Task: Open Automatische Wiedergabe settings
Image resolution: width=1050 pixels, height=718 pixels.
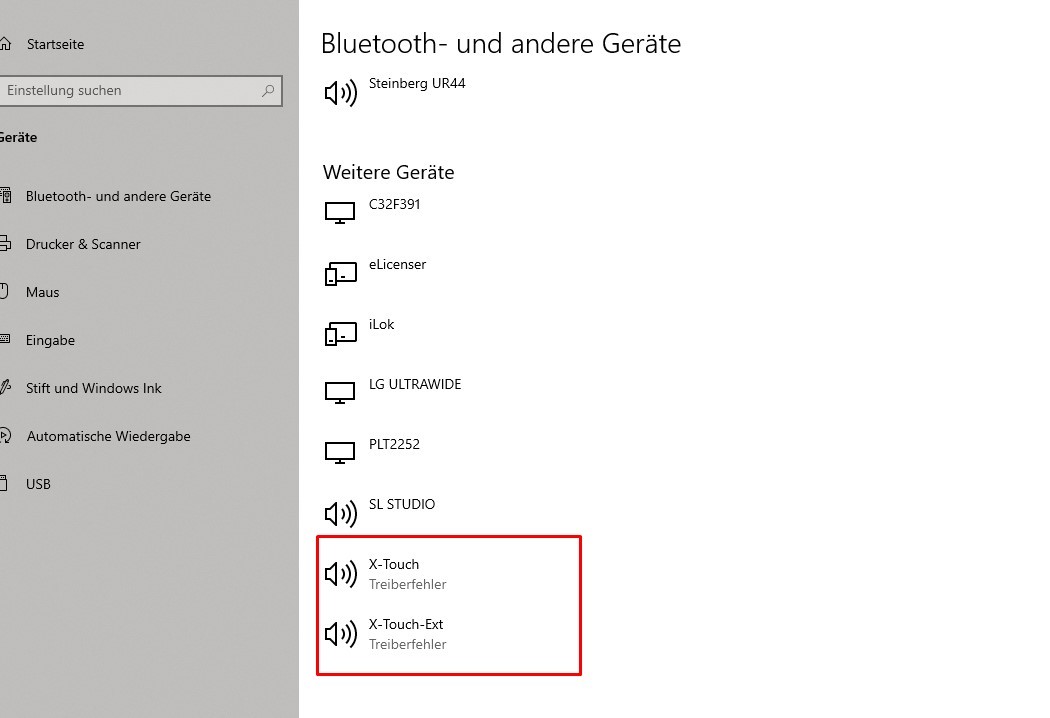Action: pyautogui.click(x=108, y=436)
